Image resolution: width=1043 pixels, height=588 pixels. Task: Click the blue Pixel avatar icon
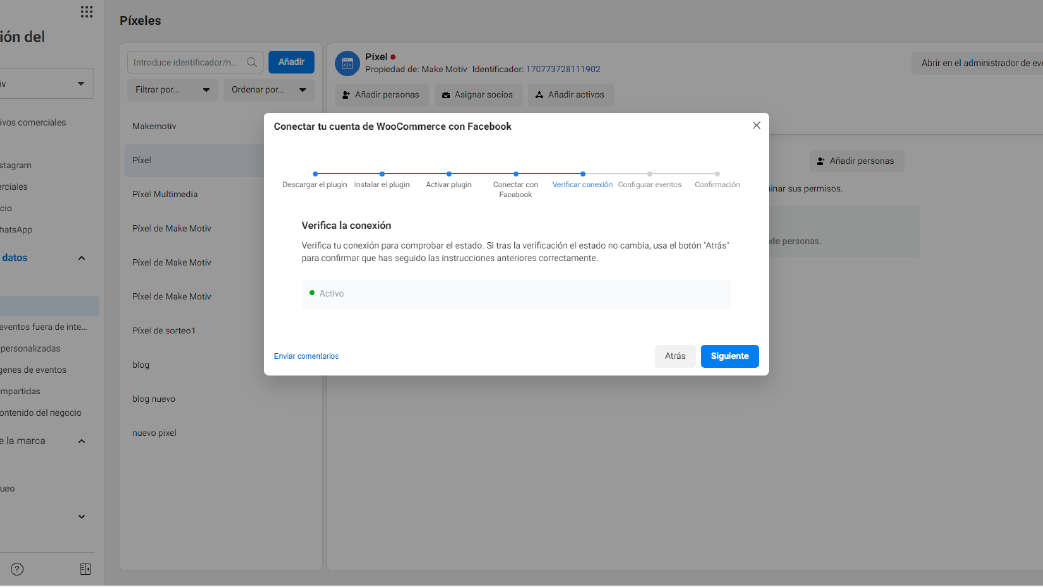pos(347,64)
